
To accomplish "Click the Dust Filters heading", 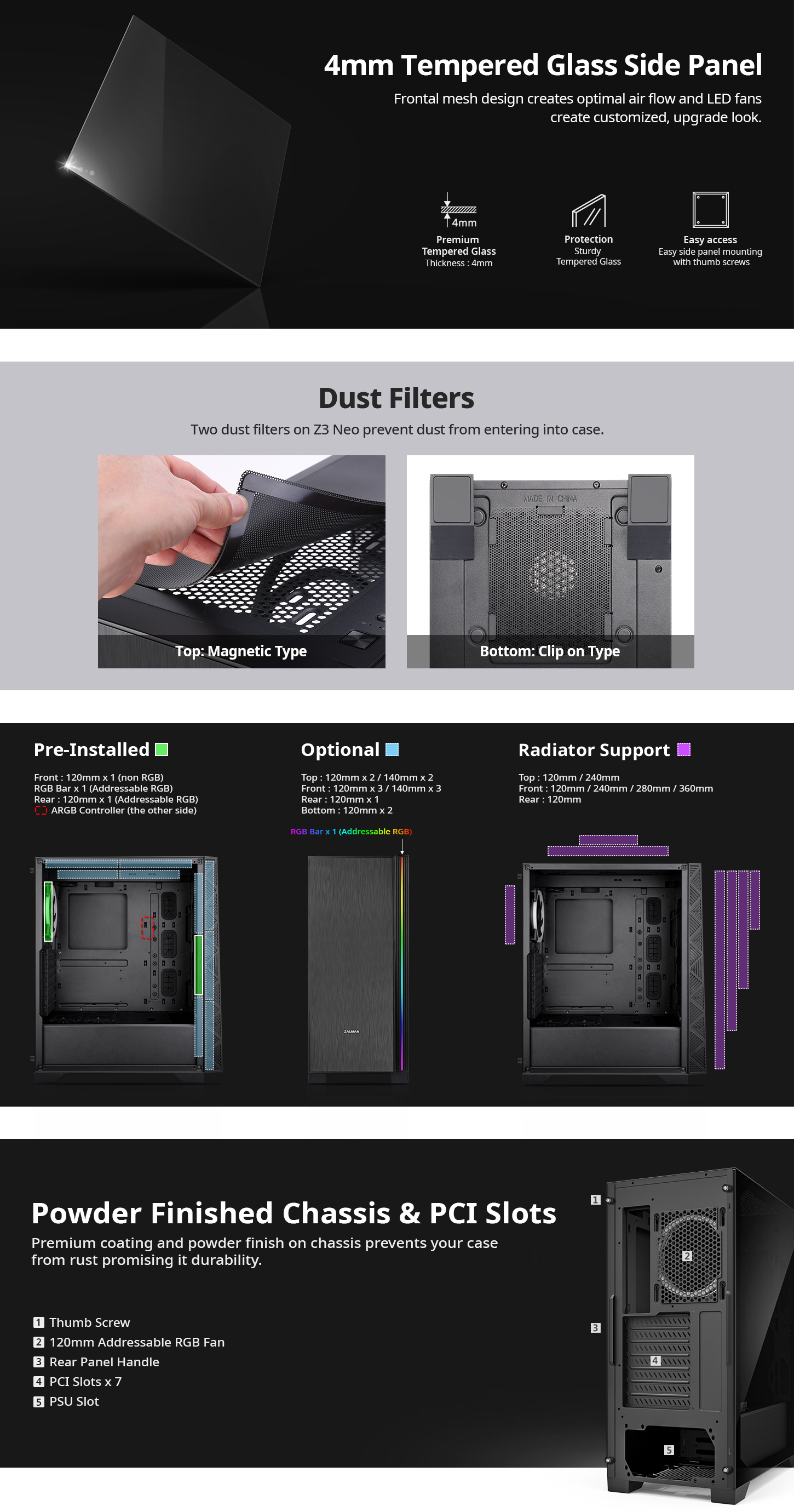I will pos(396,399).
